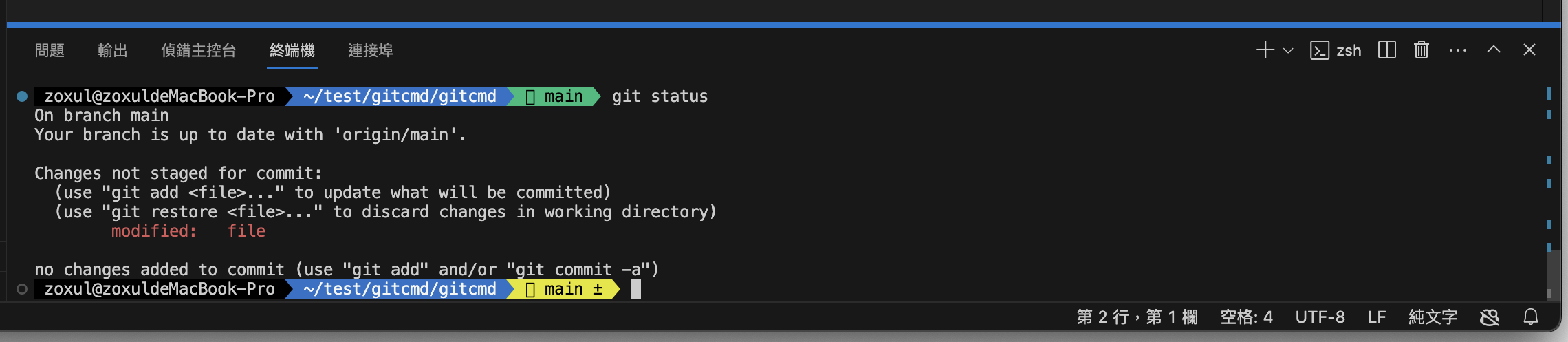Select the 終端機 tab
Screen dimensions: 1568x342
pyautogui.click(x=292, y=50)
